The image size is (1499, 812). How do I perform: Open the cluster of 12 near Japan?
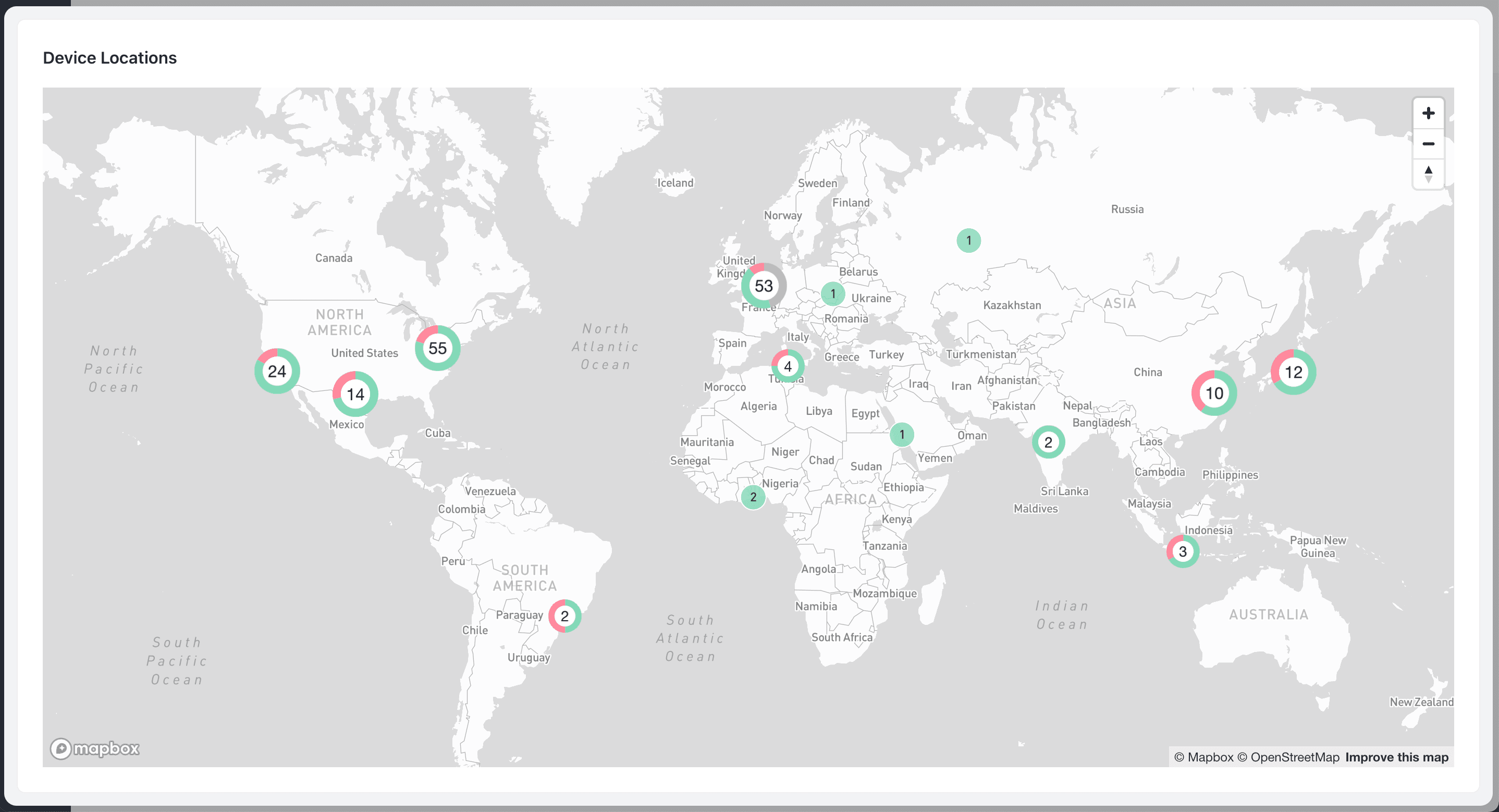(x=1293, y=372)
